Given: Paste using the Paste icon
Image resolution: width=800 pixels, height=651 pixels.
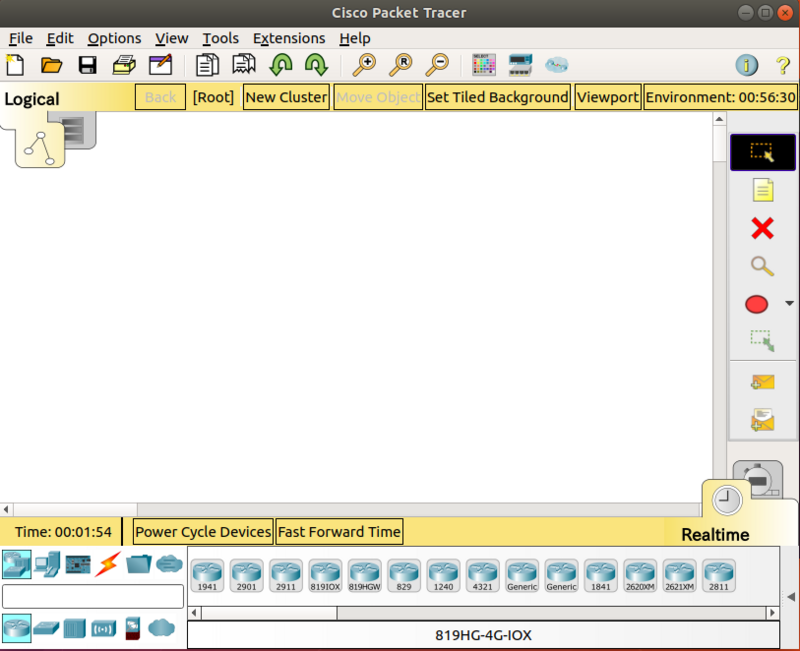Looking at the screenshot, I should pos(244,65).
